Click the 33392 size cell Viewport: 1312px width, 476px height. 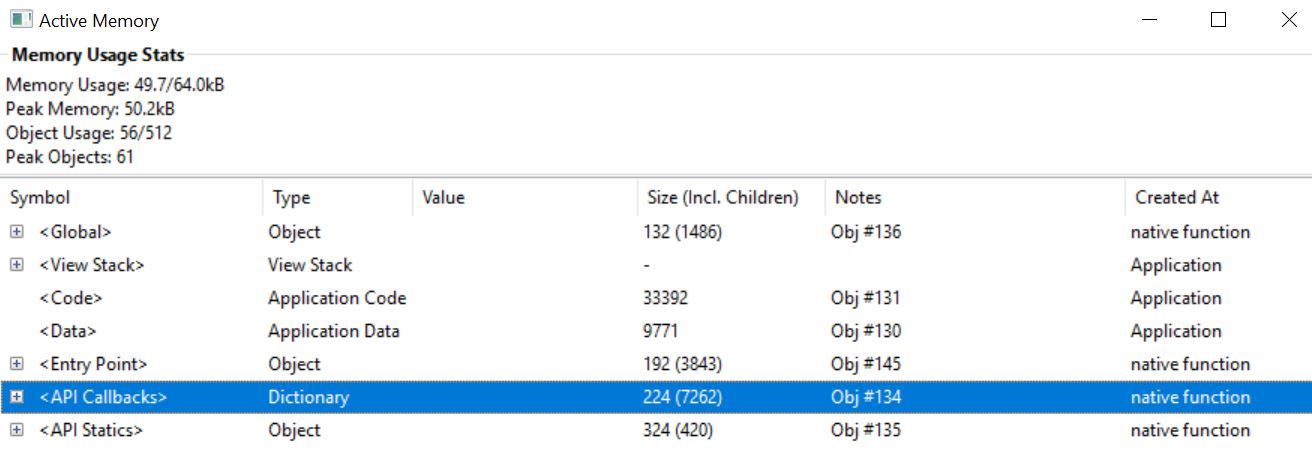click(x=666, y=298)
